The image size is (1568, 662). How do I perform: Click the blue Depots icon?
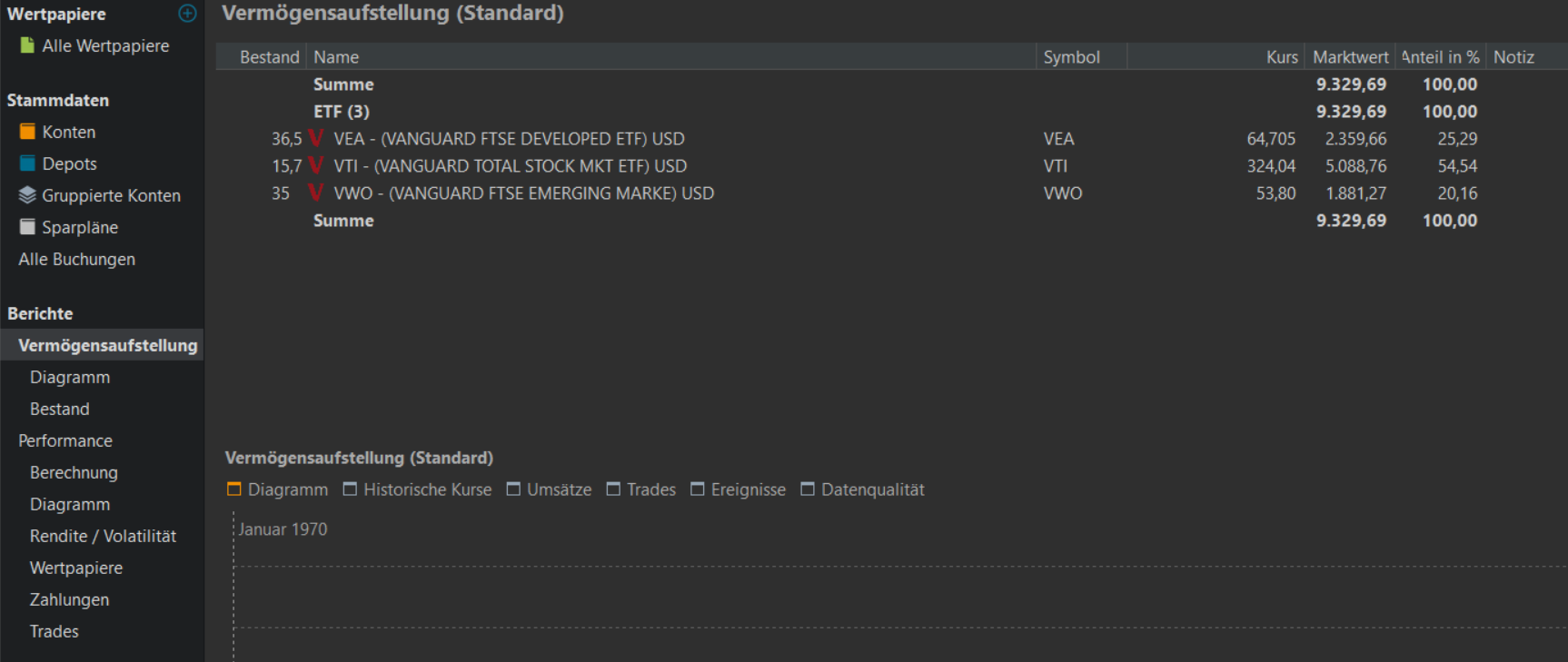[27, 163]
